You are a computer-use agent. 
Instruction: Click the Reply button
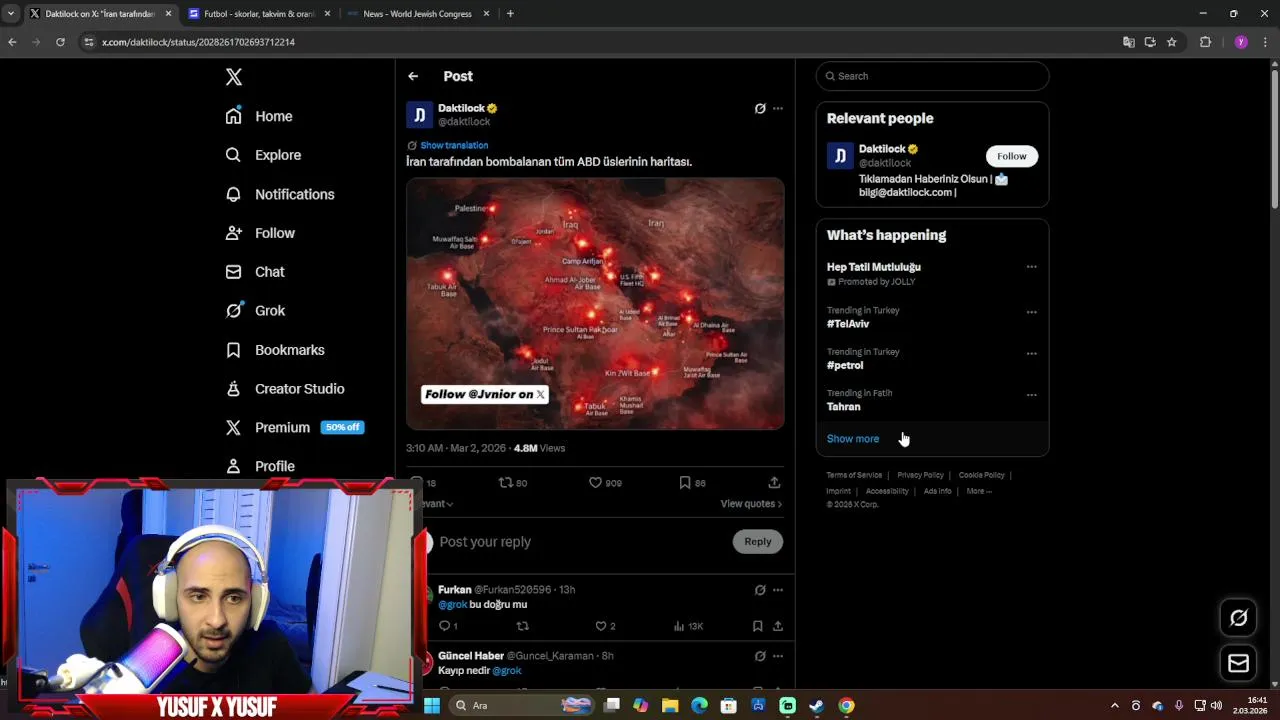[x=758, y=541]
